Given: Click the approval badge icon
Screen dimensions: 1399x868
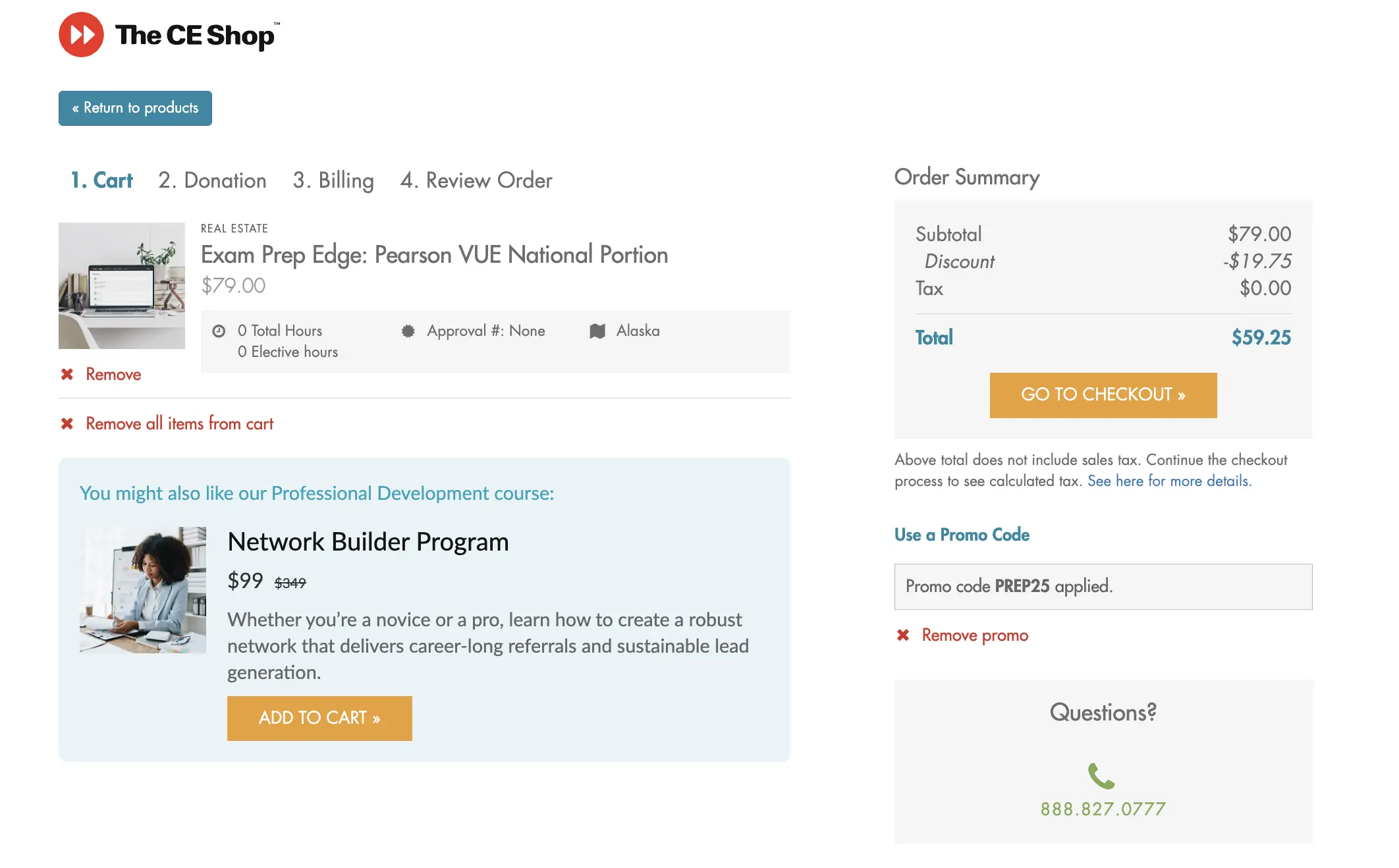Looking at the screenshot, I should [x=408, y=331].
